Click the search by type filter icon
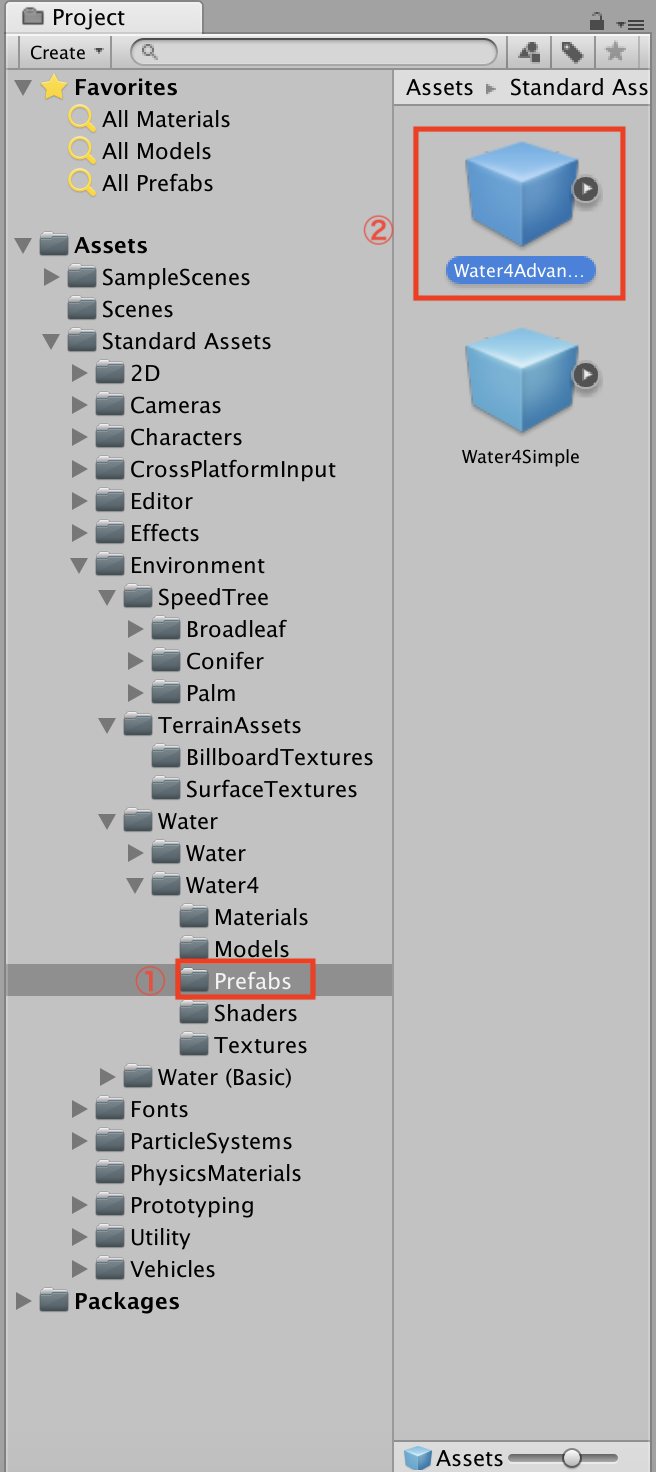The image size is (656, 1472). (x=530, y=52)
